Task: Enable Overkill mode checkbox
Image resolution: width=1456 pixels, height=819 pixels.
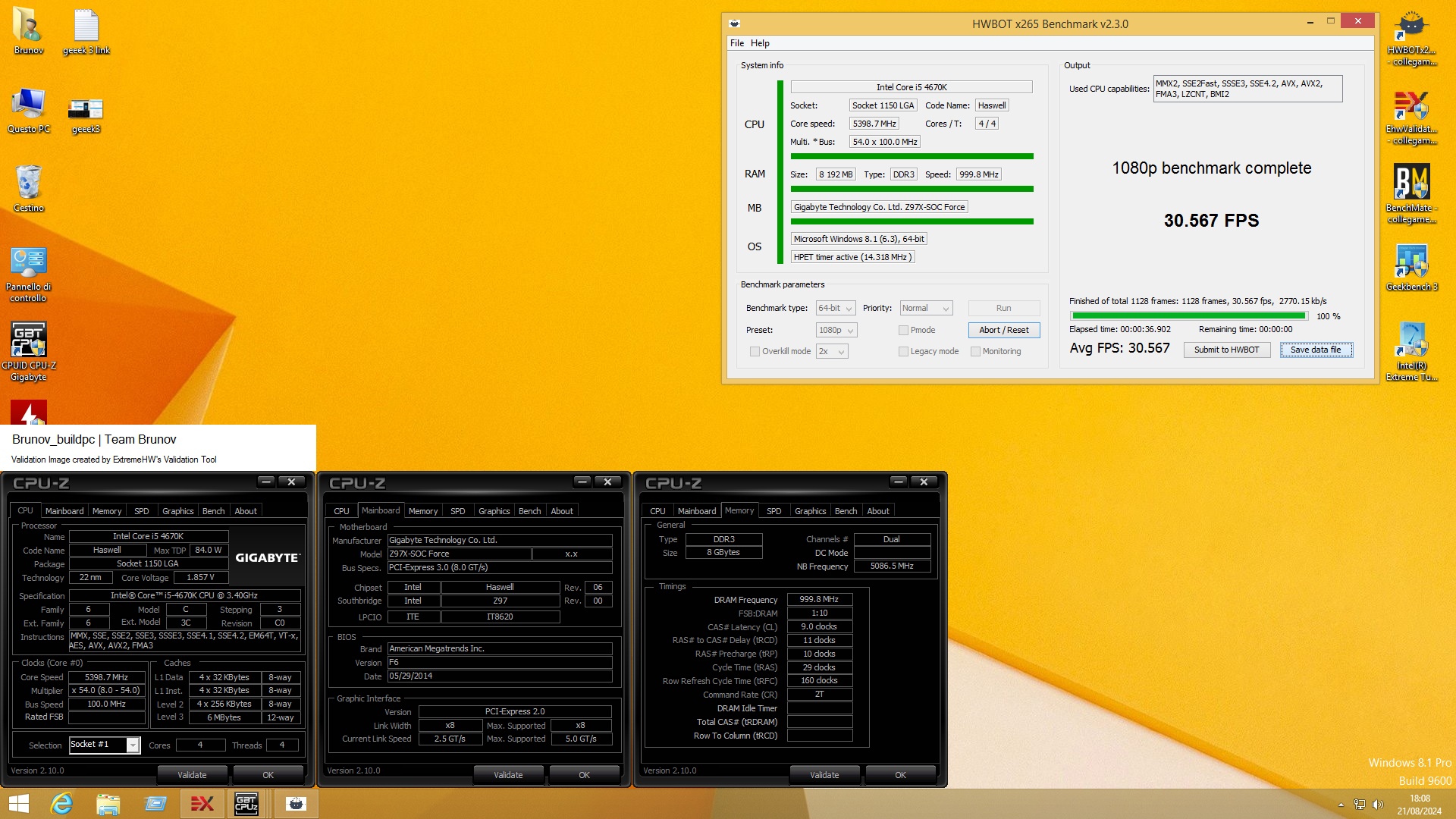Action: point(755,351)
